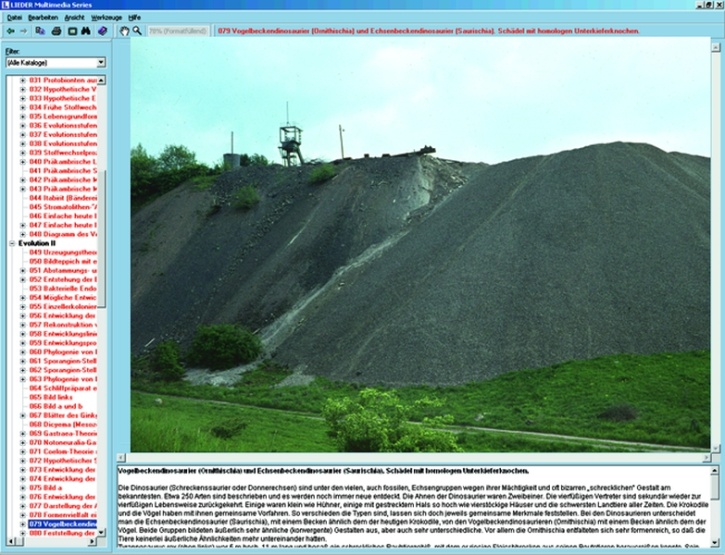Image resolution: width=725 pixels, height=555 pixels.
Task: Click the green back arrow icon
Action: 9,31
